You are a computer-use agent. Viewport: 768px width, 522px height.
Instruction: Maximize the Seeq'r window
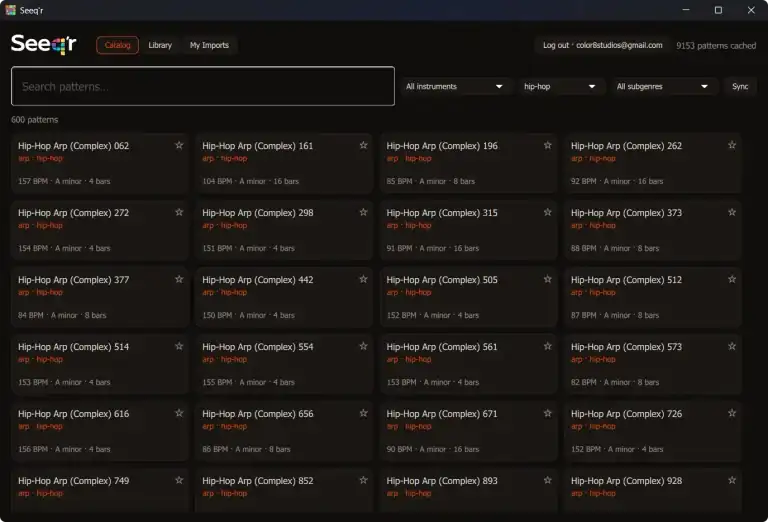click(x=718, y=10)
